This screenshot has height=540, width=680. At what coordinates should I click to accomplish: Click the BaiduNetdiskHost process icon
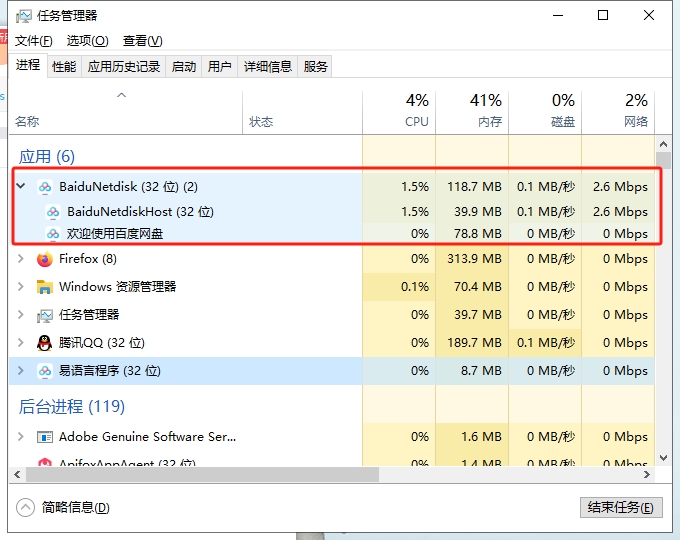click(53, 212)
